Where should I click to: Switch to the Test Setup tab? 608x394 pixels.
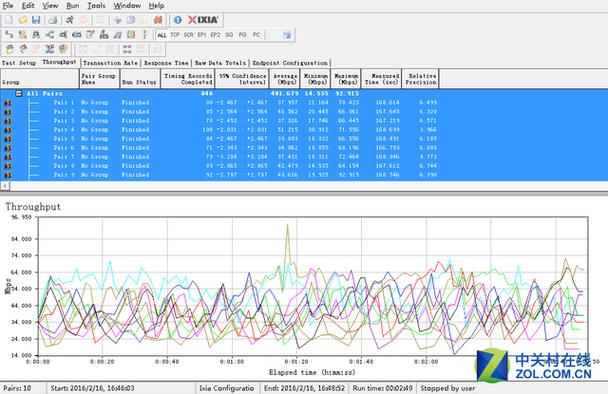click(x=19, y=63)
